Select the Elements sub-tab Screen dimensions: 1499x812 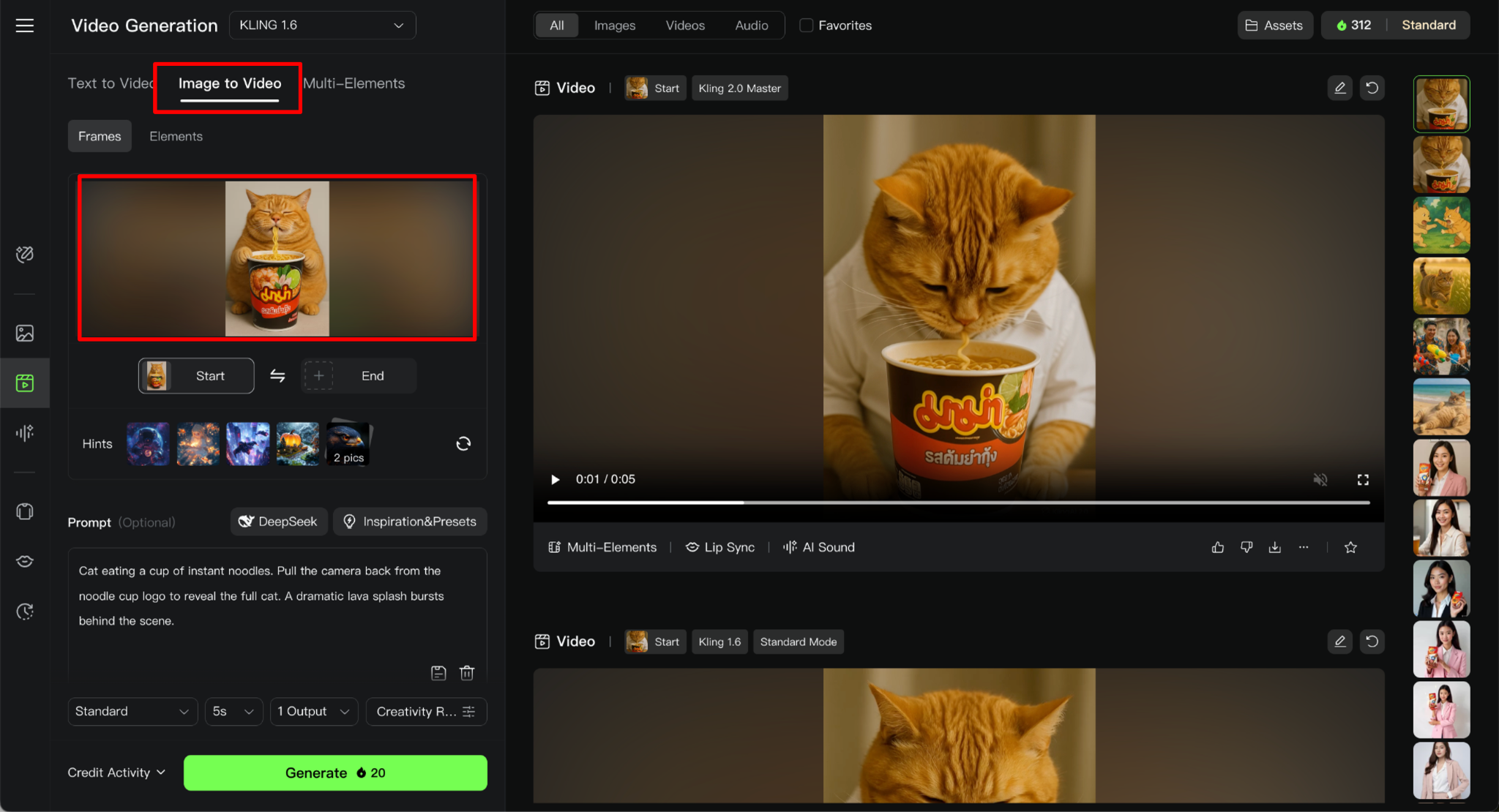tap(176, 136)
